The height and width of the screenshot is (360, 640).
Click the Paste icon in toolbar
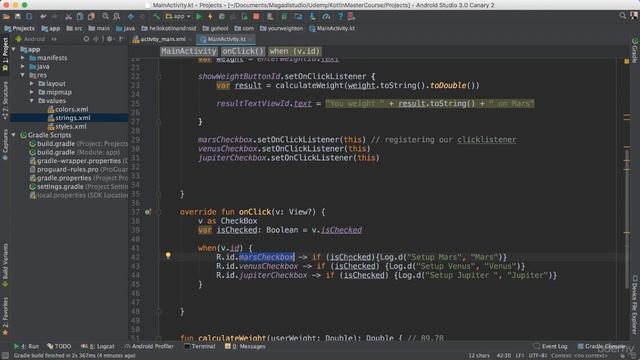[91, 17]
